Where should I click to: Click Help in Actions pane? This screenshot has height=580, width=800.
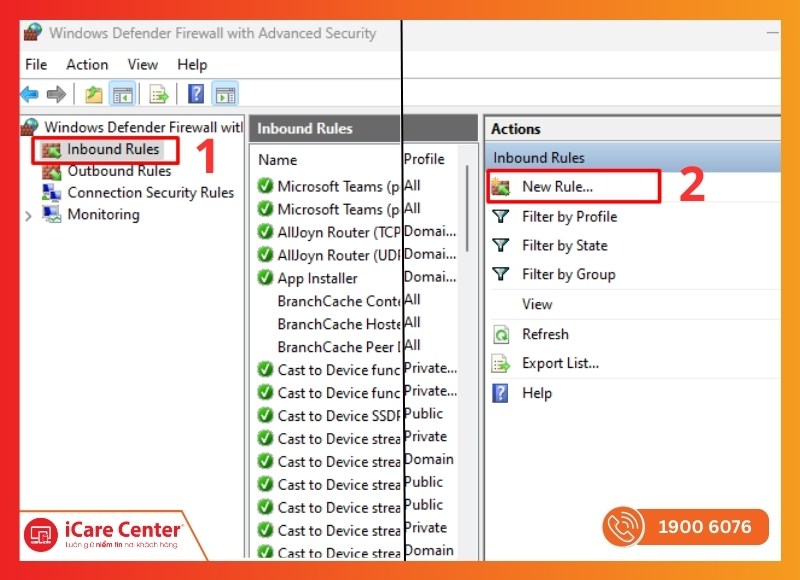click(537, 393)
